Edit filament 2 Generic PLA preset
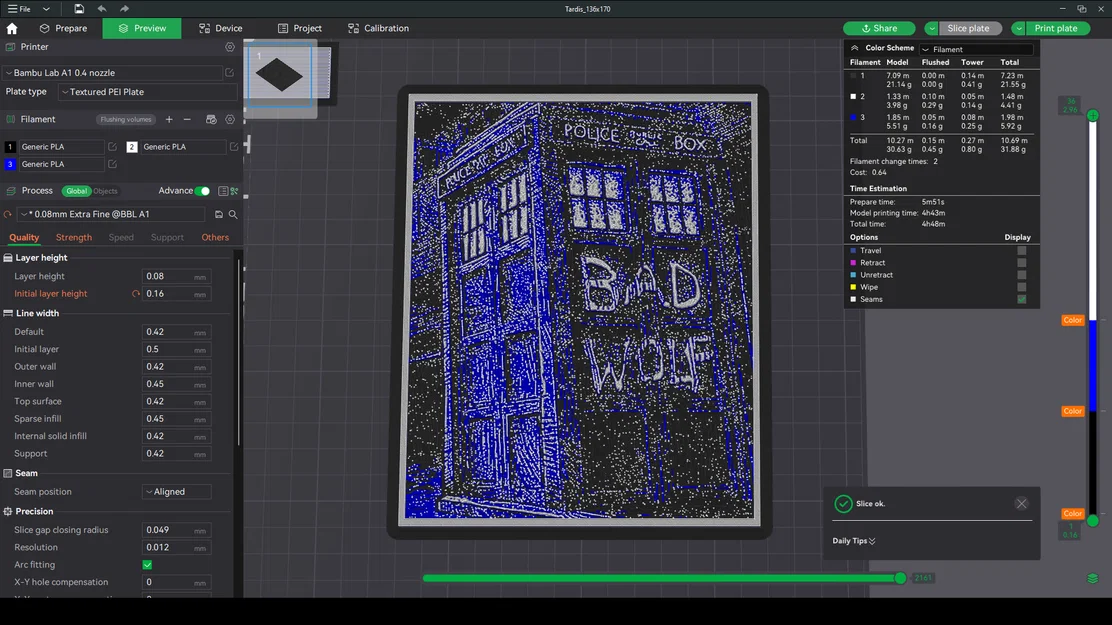The image size is (1112, 625). coord(233,147)
